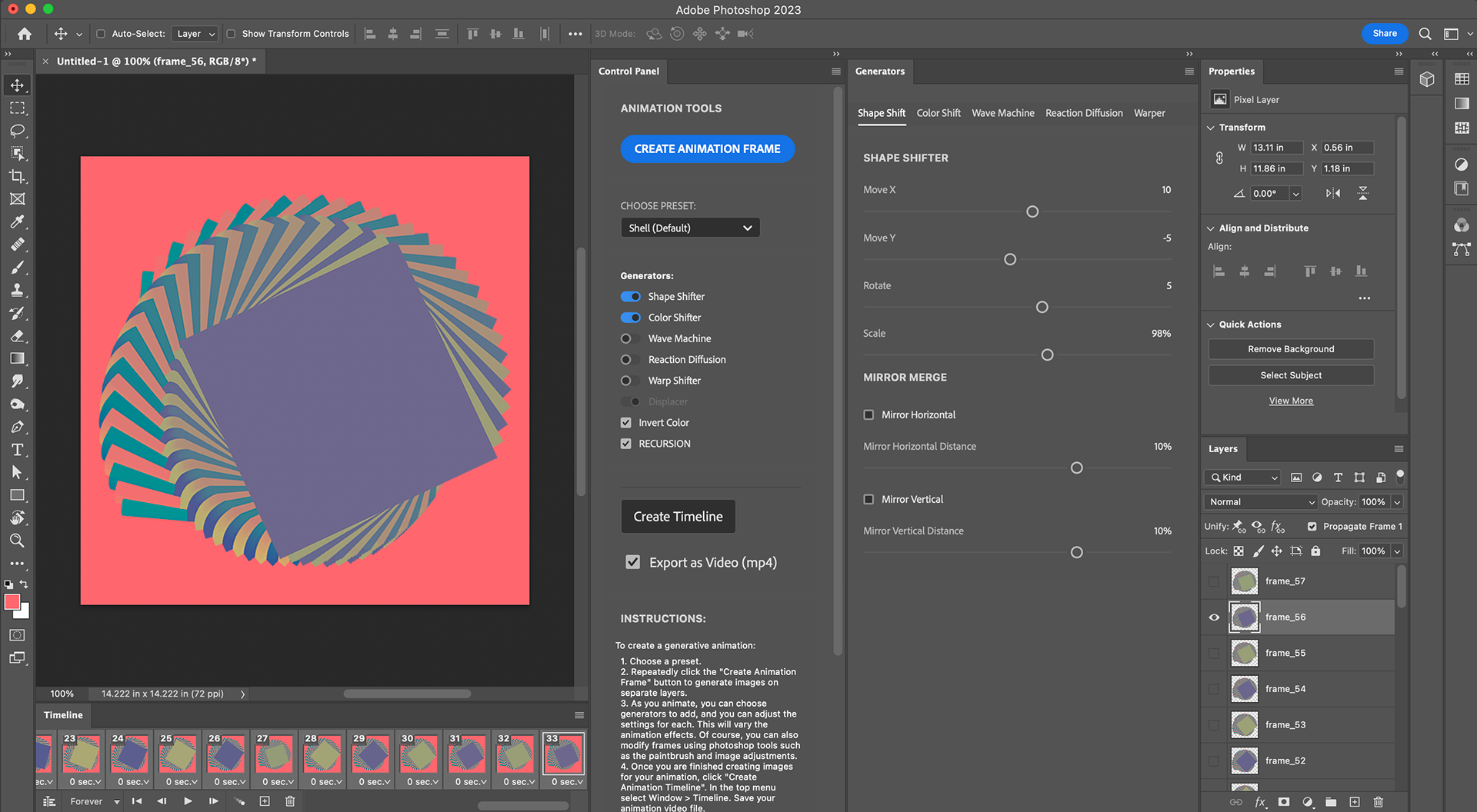Select the Clone Stamp tool
The width and height of the screenshot is (1477, 812).
pyautogui.click(x=17, y=291)
